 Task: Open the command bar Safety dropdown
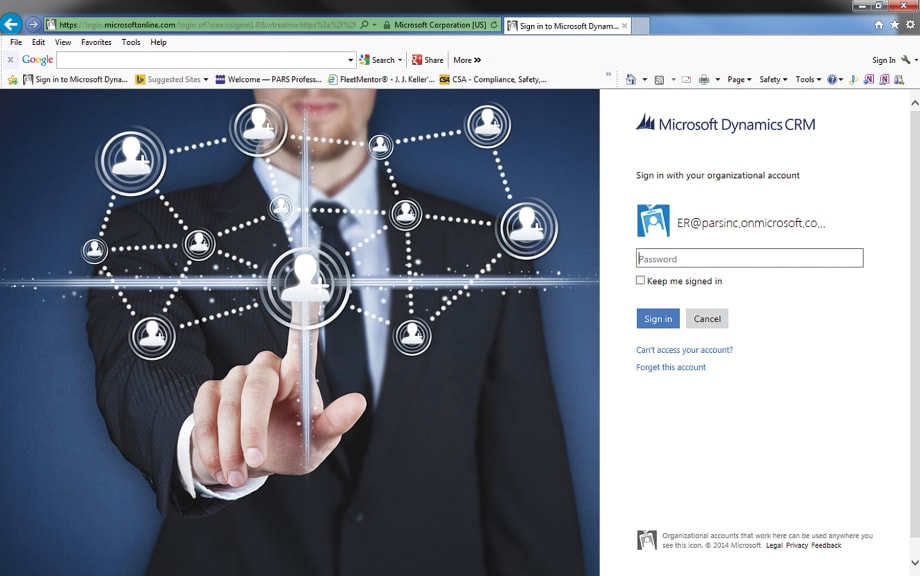tap(773, 79)
